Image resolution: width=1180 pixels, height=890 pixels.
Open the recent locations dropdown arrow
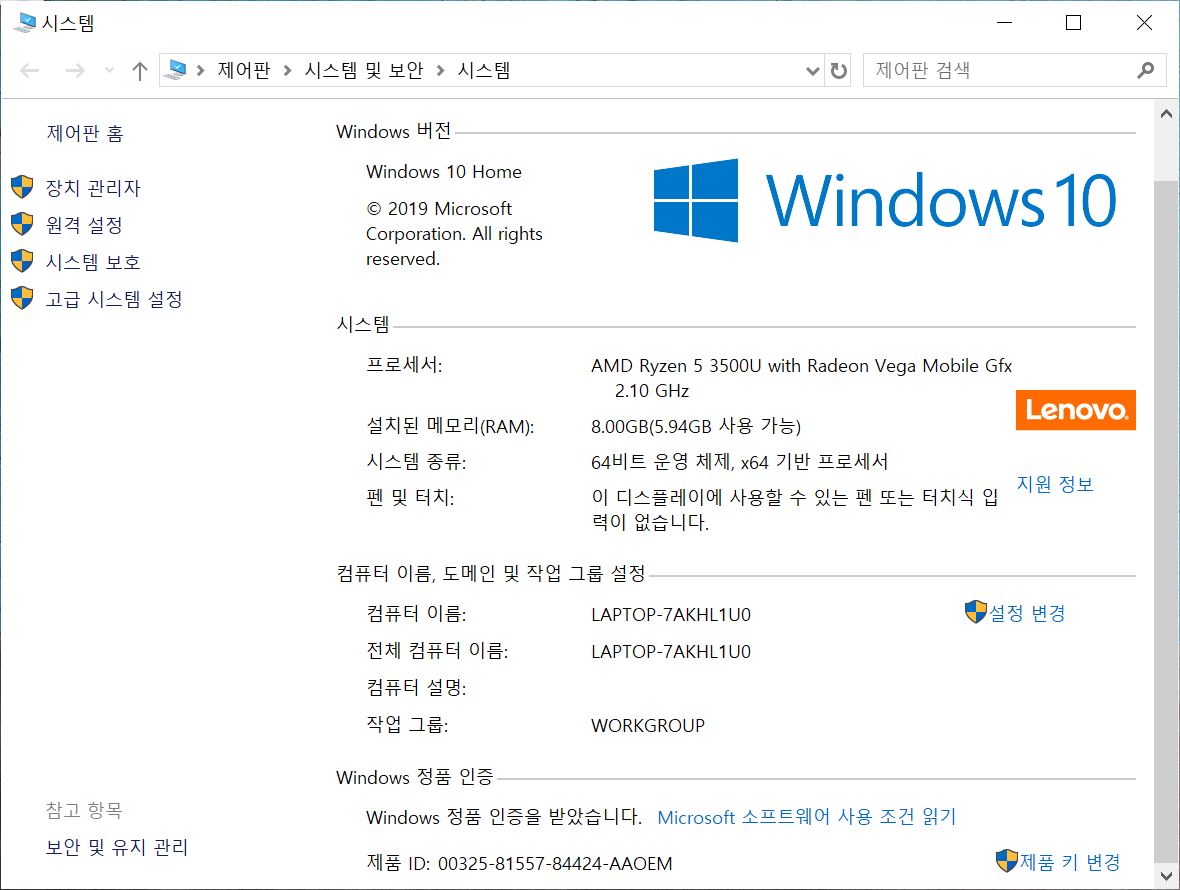pos(110,71)
